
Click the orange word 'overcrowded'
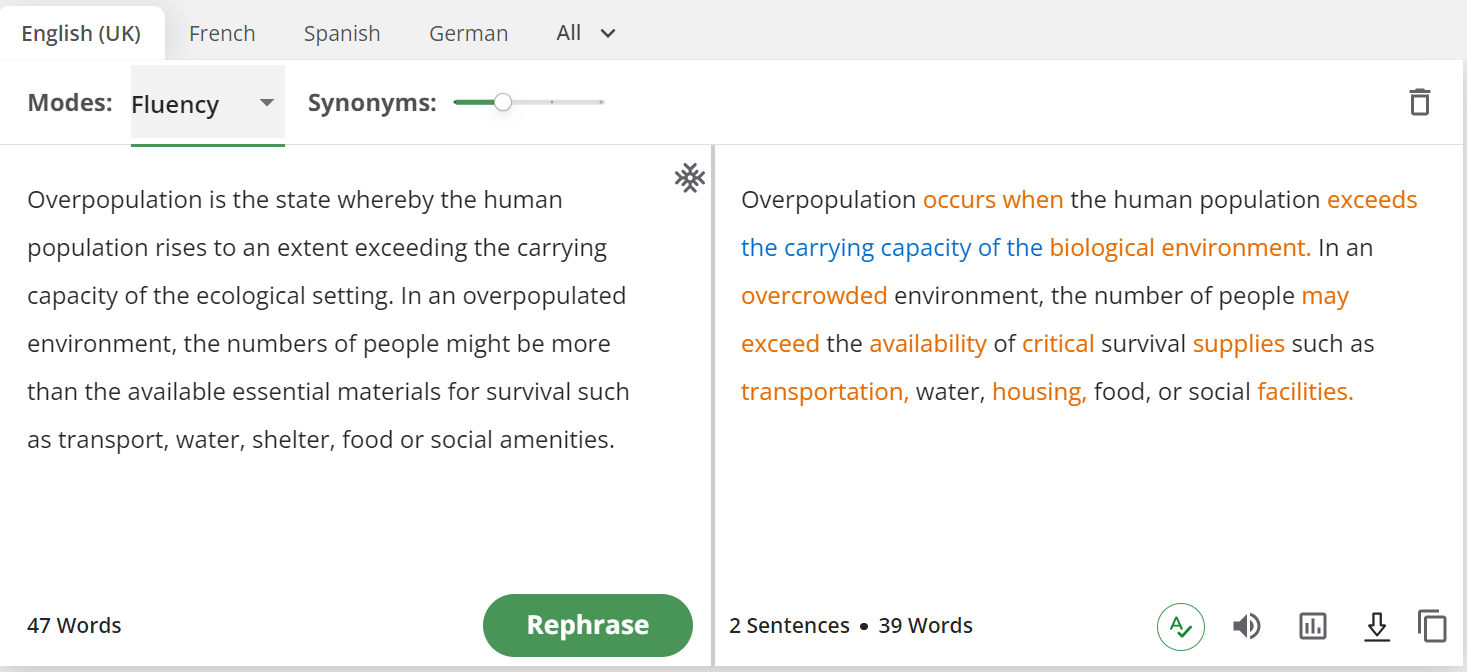814,296
